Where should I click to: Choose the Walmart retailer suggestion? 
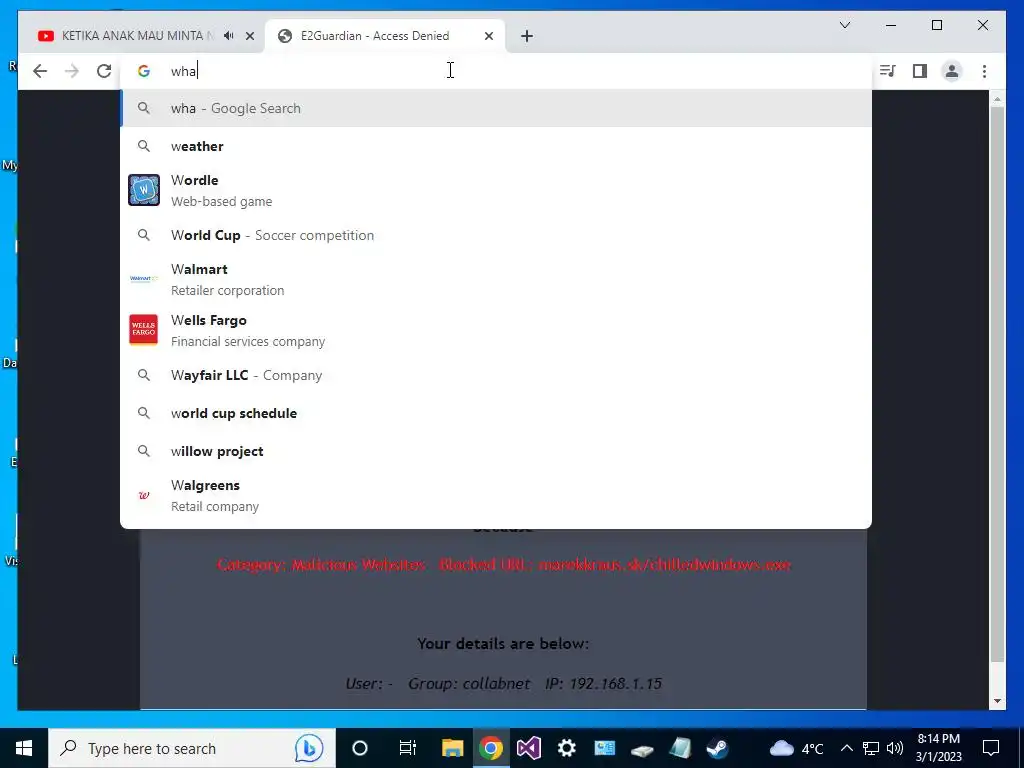[496, 280]
